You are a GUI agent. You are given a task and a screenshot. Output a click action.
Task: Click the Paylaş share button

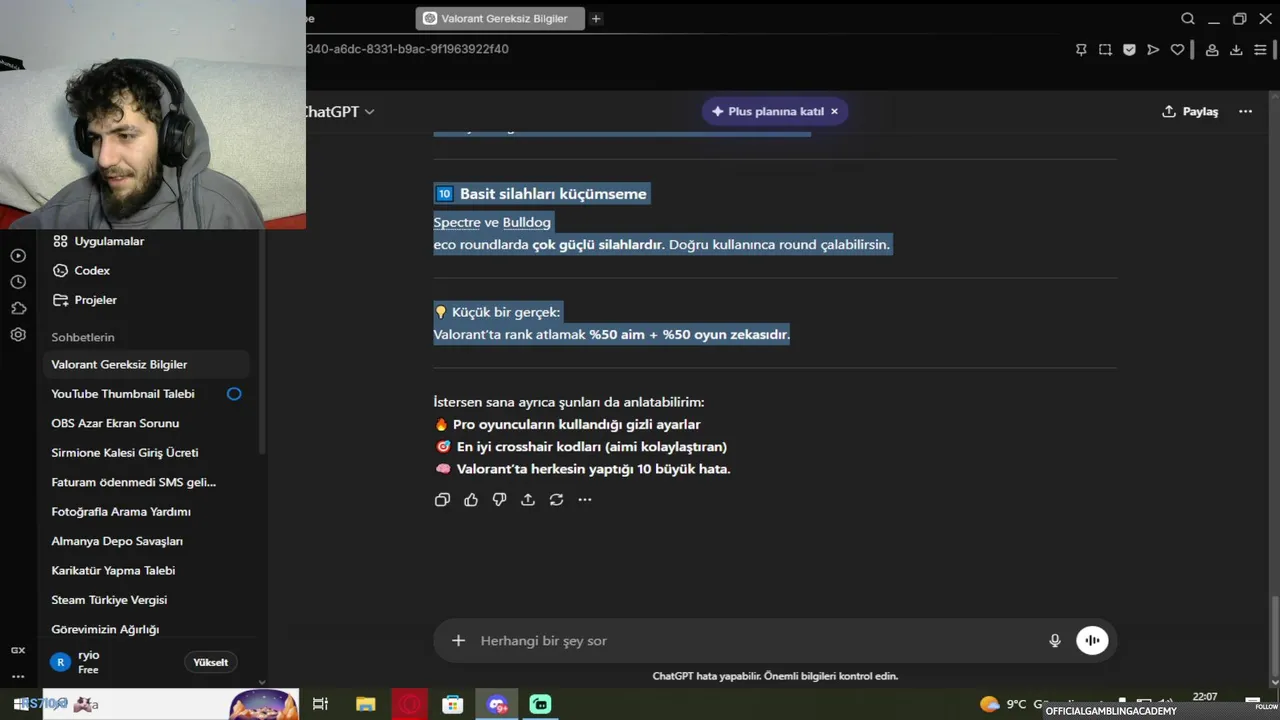[x=1190, y=112]
